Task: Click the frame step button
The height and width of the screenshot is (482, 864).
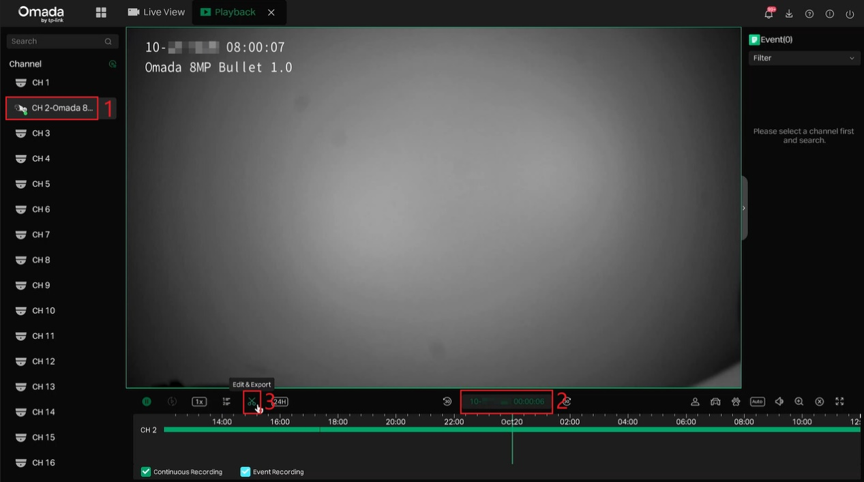Action: [172, 402]
